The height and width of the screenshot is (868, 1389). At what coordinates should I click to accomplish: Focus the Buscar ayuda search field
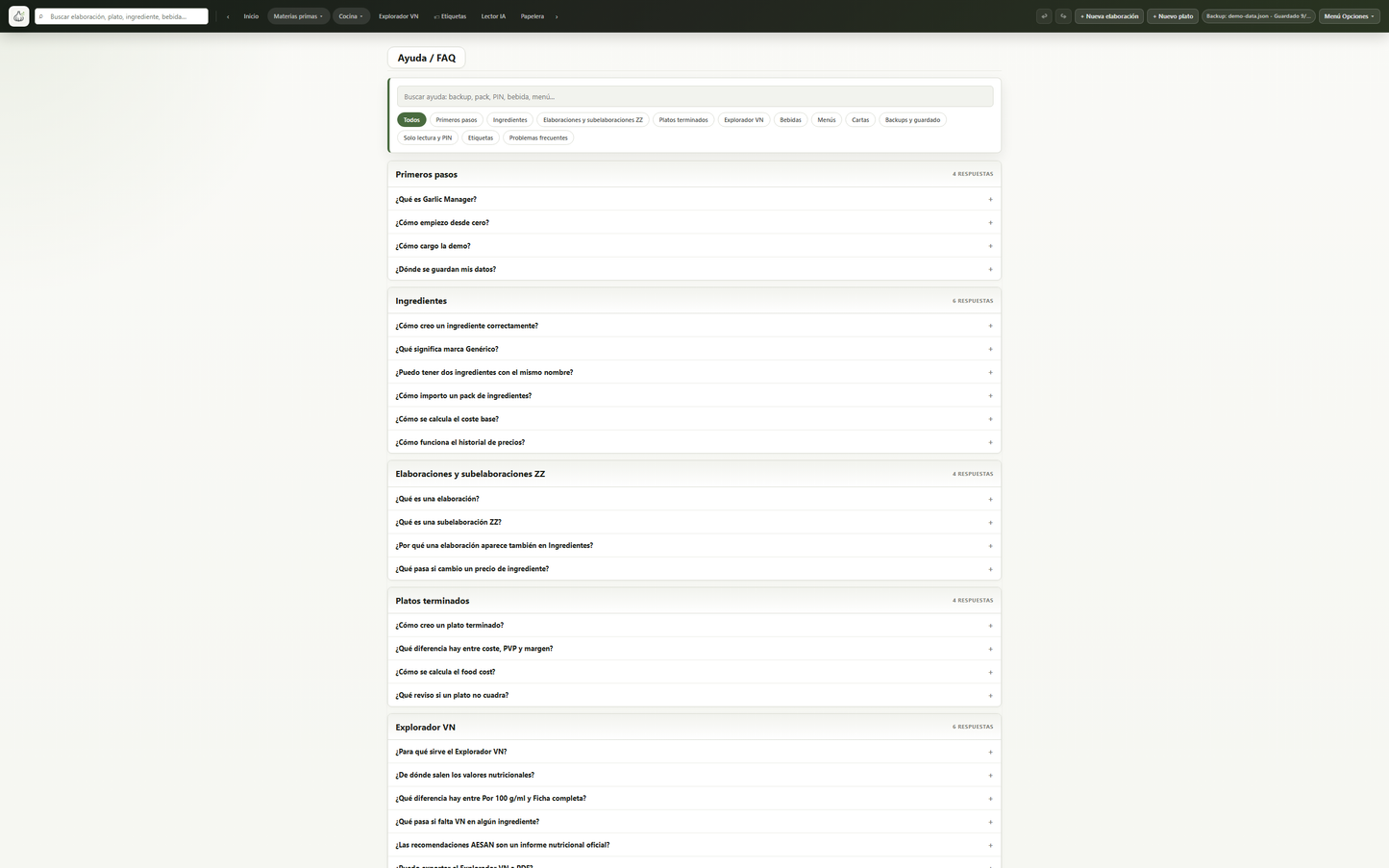click(x=695, y=96)
